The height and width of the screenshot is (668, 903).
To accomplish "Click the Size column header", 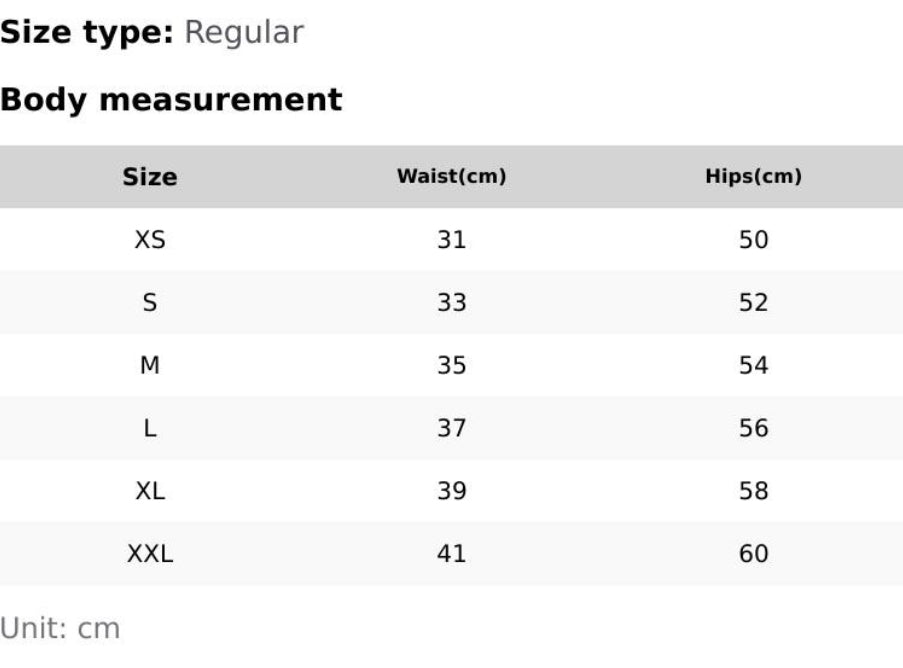I will click(150, 177).
